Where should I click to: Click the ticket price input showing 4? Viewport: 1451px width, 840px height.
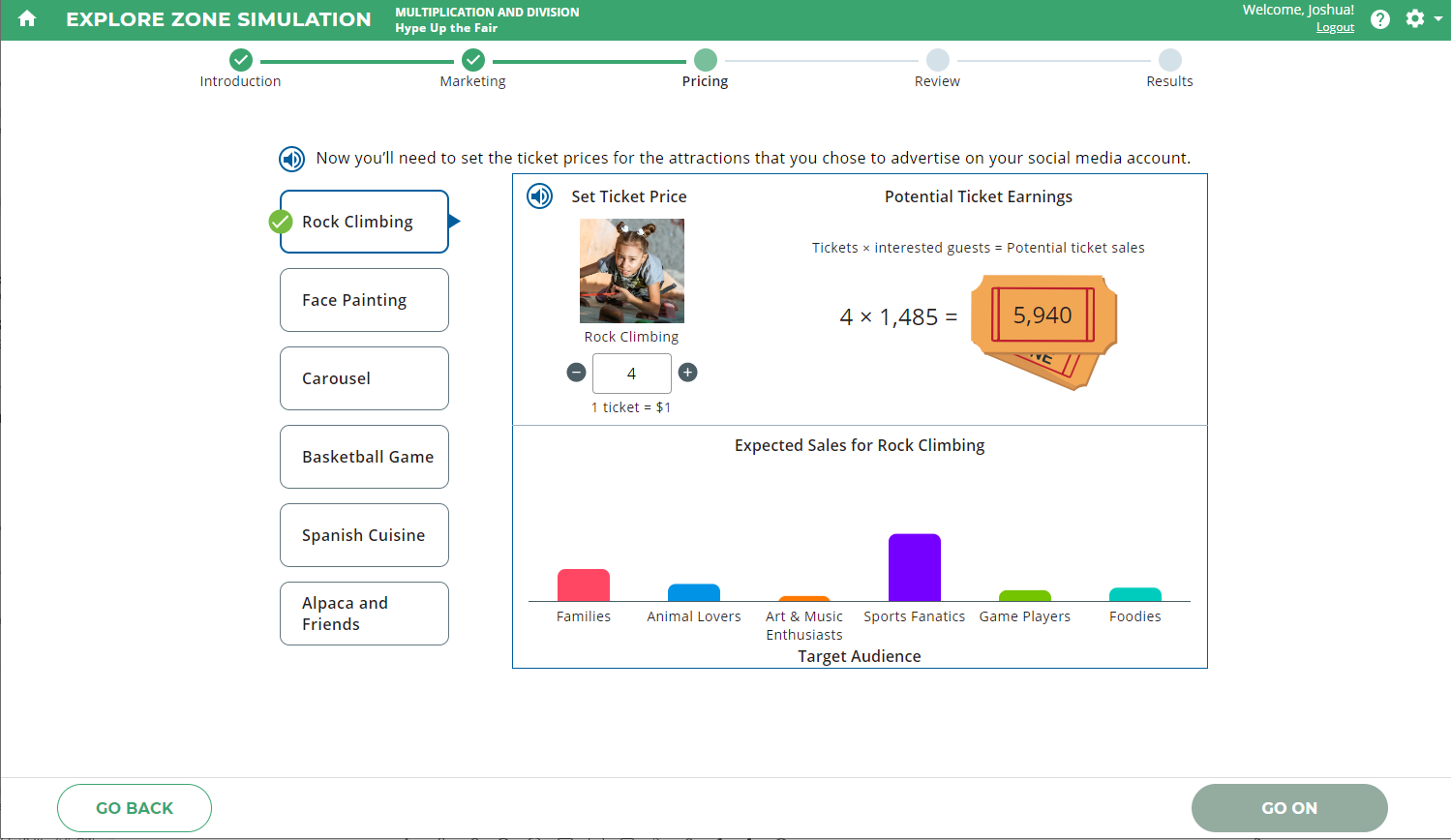tap(631, 373)
